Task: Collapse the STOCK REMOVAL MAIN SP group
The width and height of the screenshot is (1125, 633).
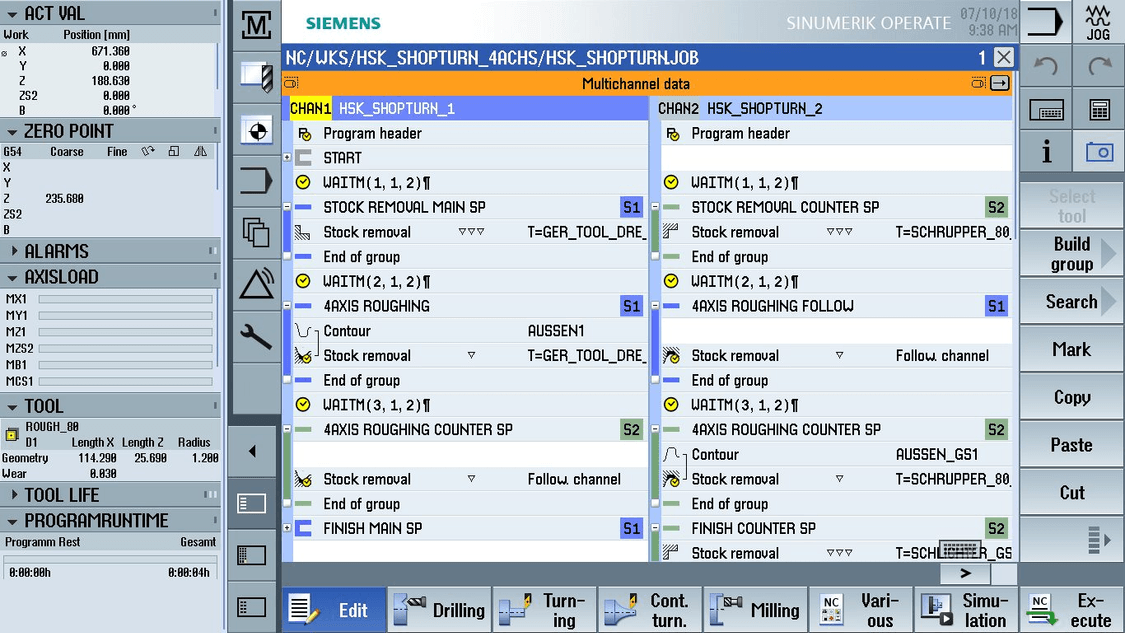Action: [287, 207]
